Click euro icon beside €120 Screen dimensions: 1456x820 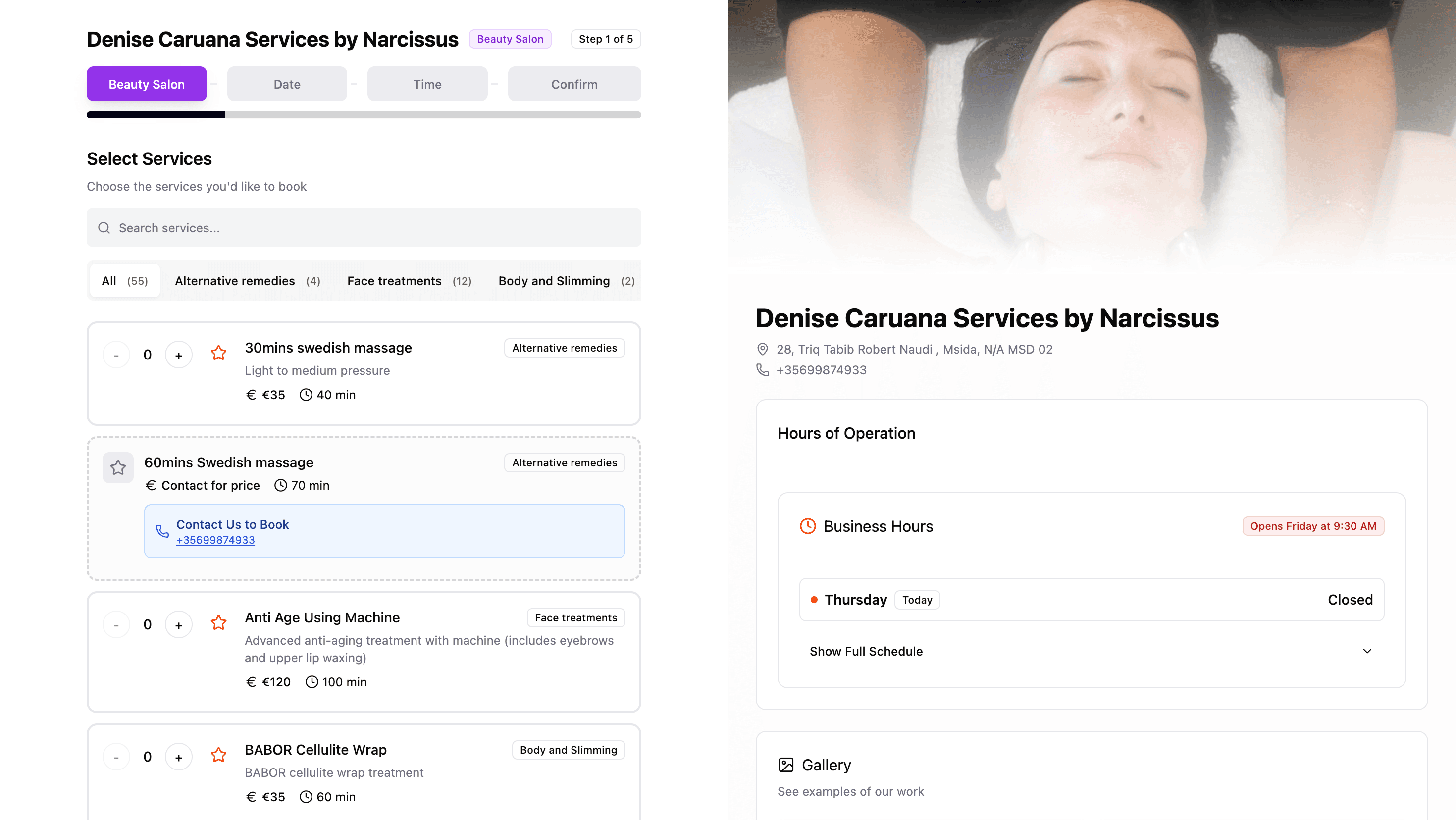pos(251,682)
